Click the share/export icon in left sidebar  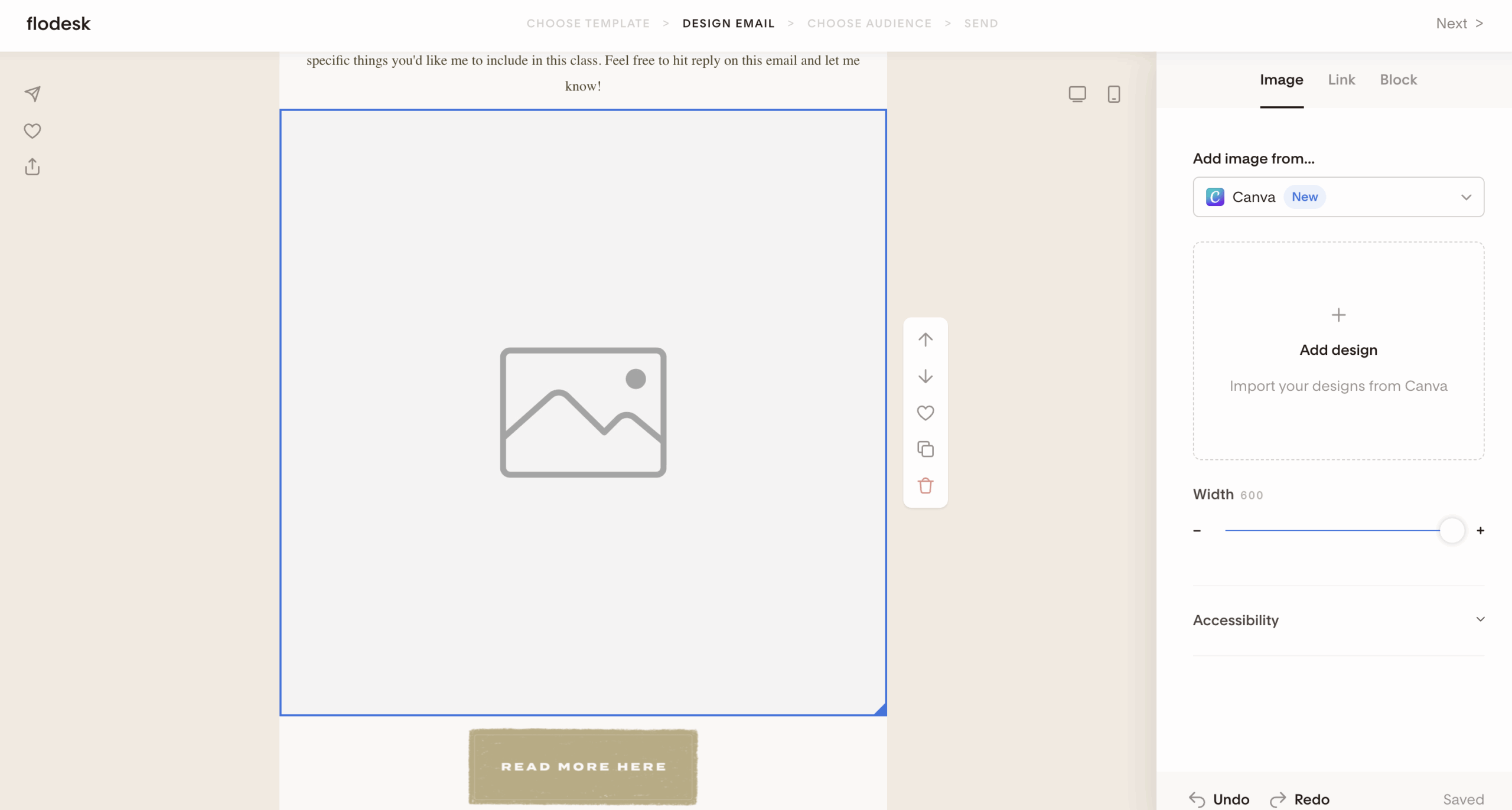32,167
